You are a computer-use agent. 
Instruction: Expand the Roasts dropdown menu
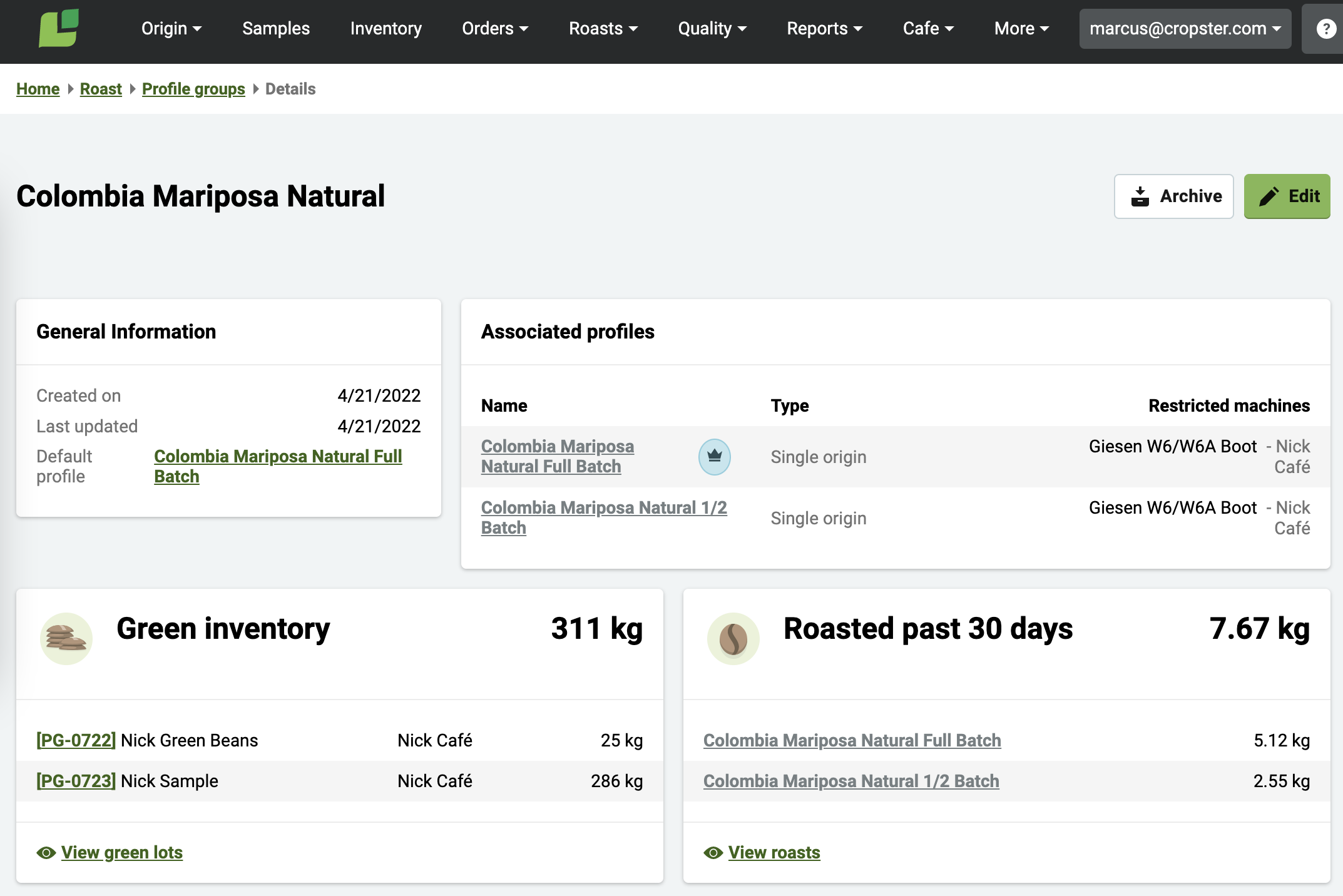[x=603, y=29]
